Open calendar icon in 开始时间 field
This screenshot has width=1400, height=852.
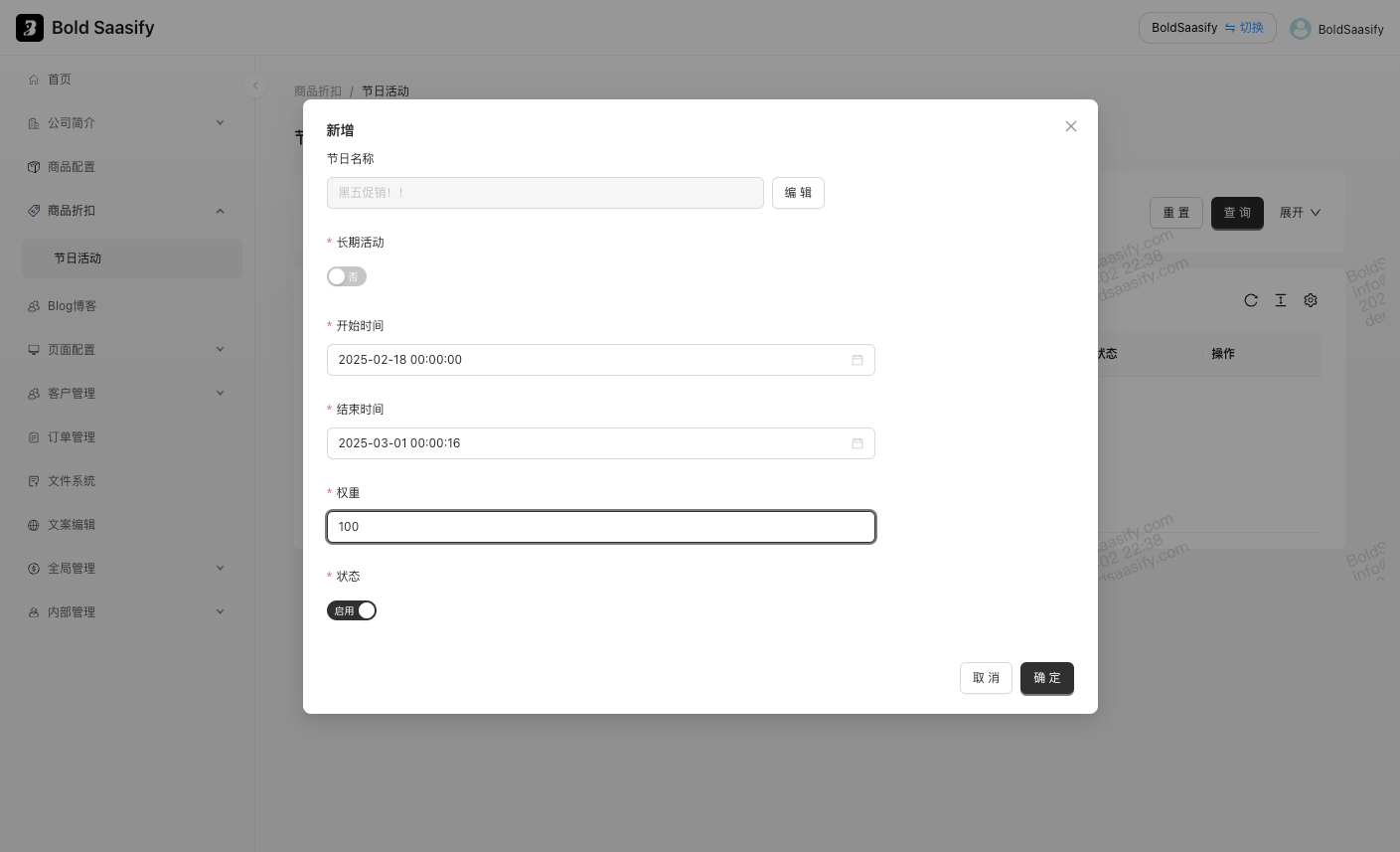857,360
